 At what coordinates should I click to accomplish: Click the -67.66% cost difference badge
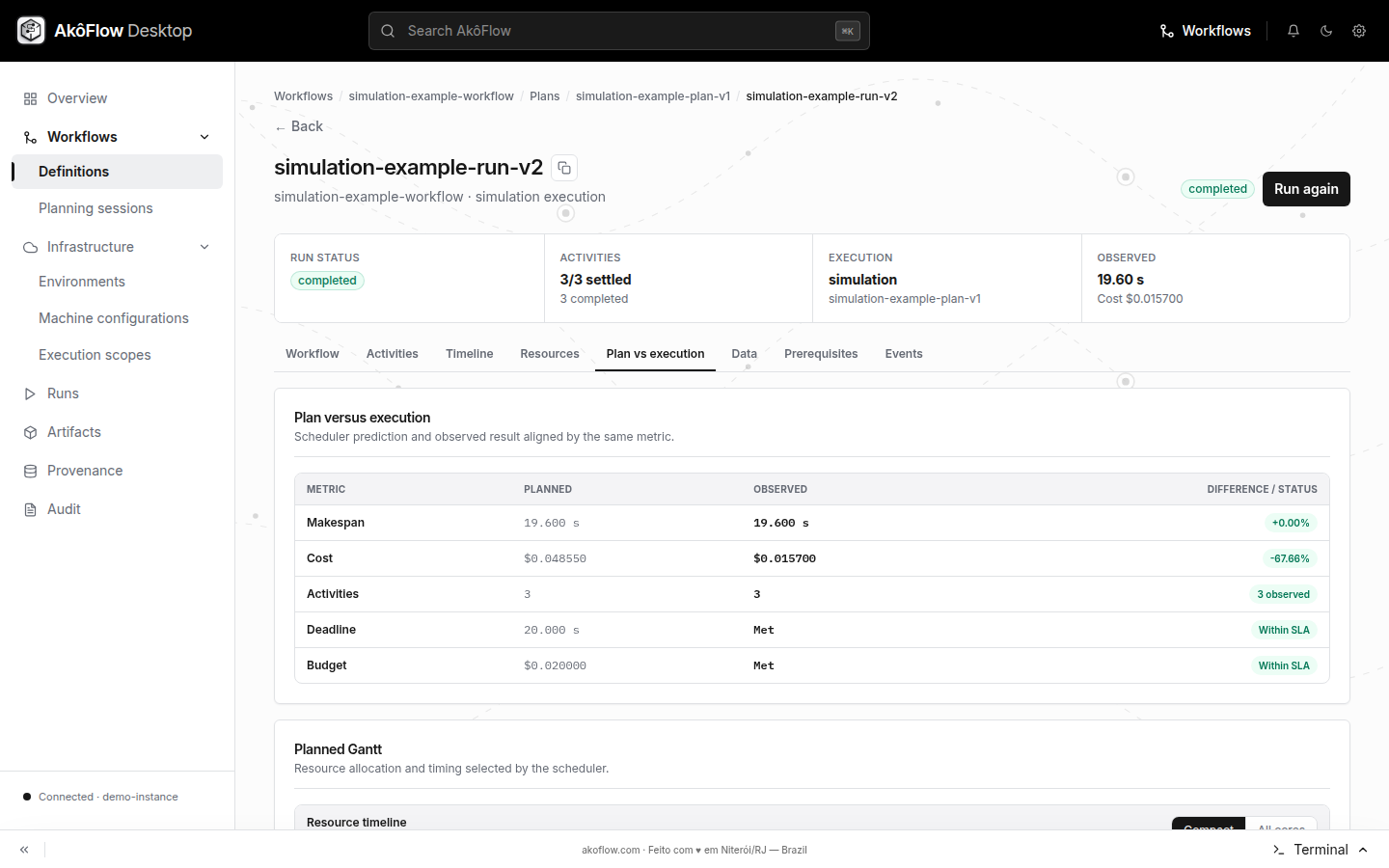click(1290, 558)
